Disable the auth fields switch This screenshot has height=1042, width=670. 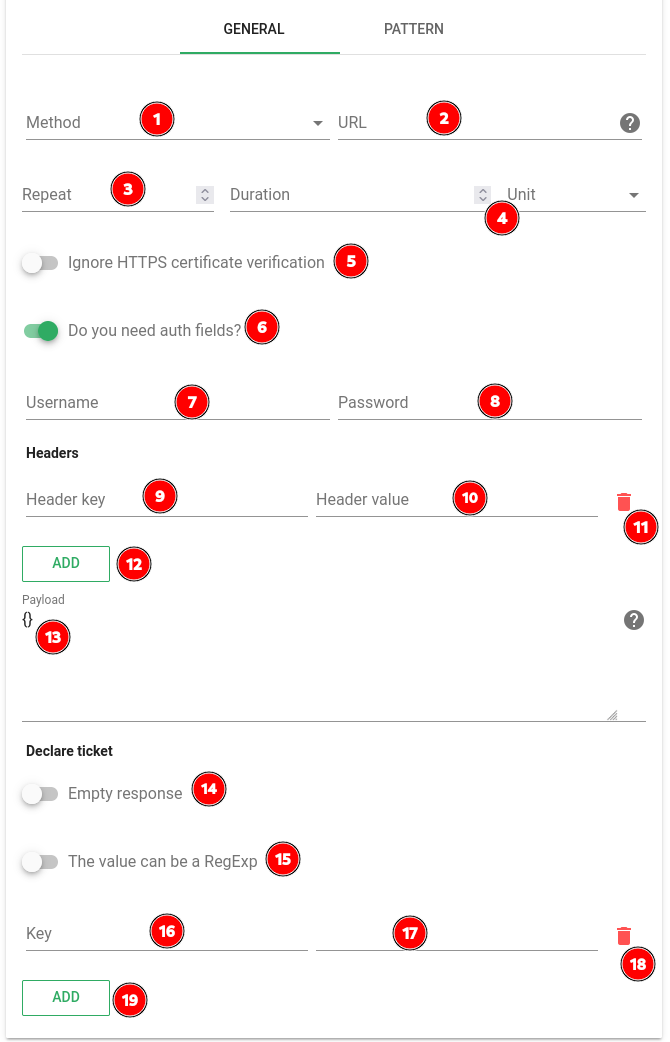coord(40,330)
